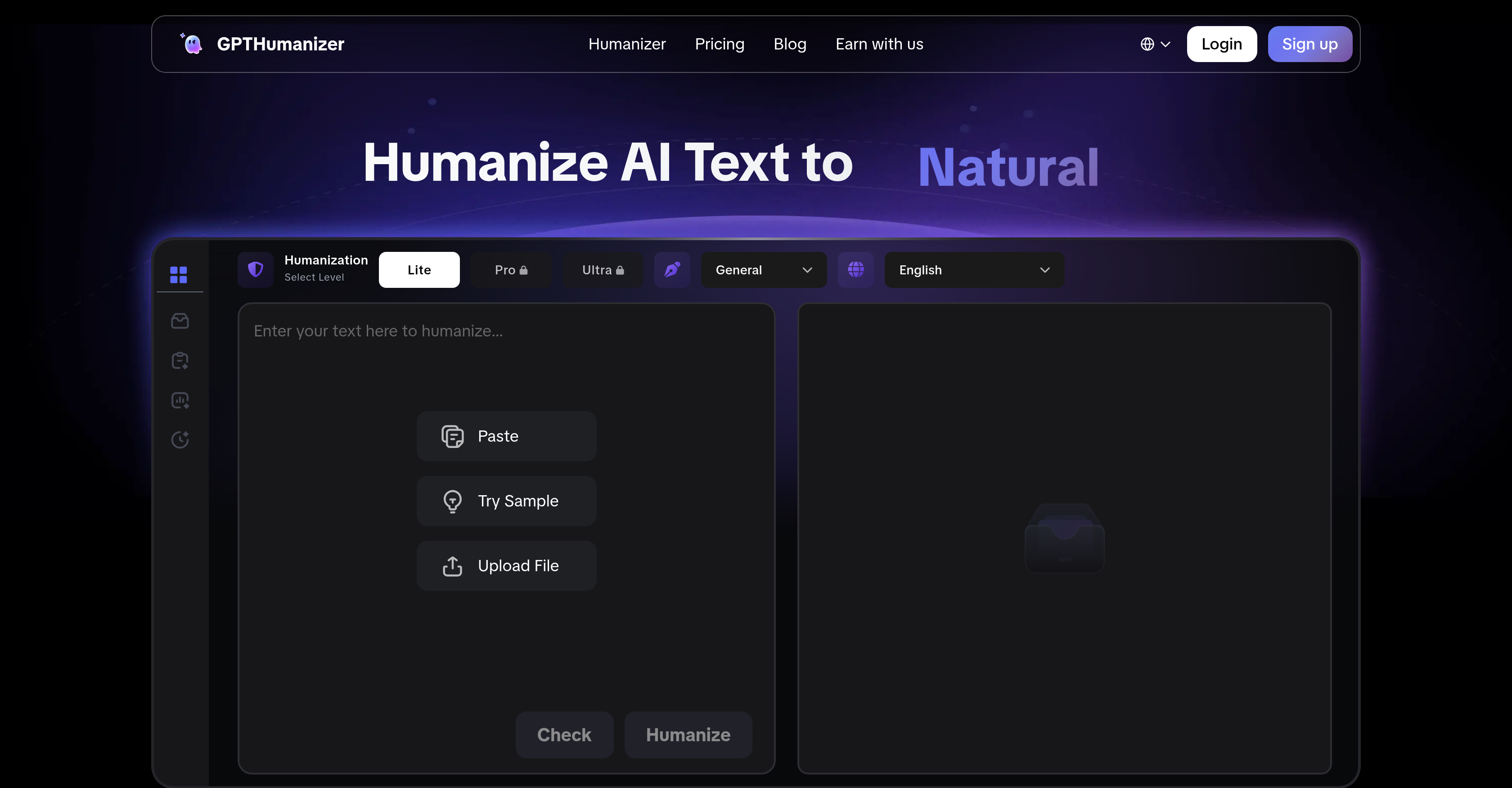Expand the globe language selector in navbar

(1153, 44)
